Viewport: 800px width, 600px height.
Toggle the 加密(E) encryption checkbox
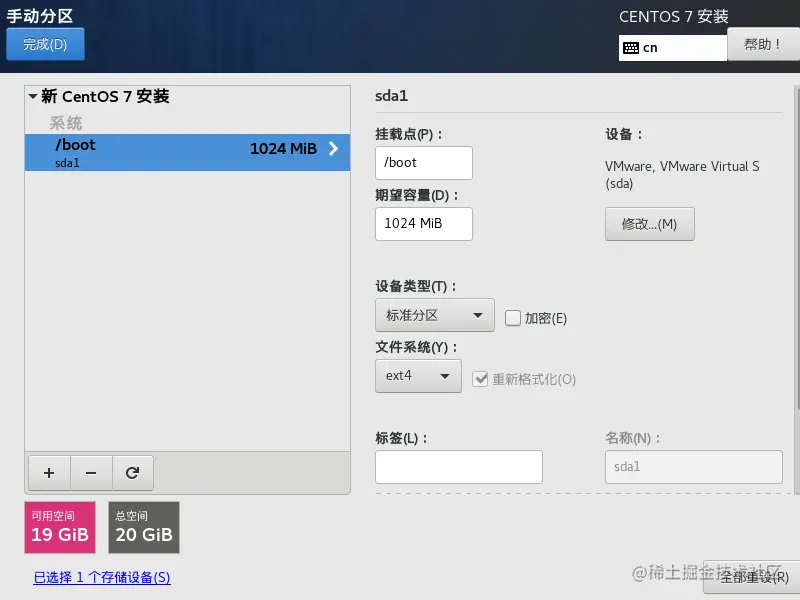(512, 318)
